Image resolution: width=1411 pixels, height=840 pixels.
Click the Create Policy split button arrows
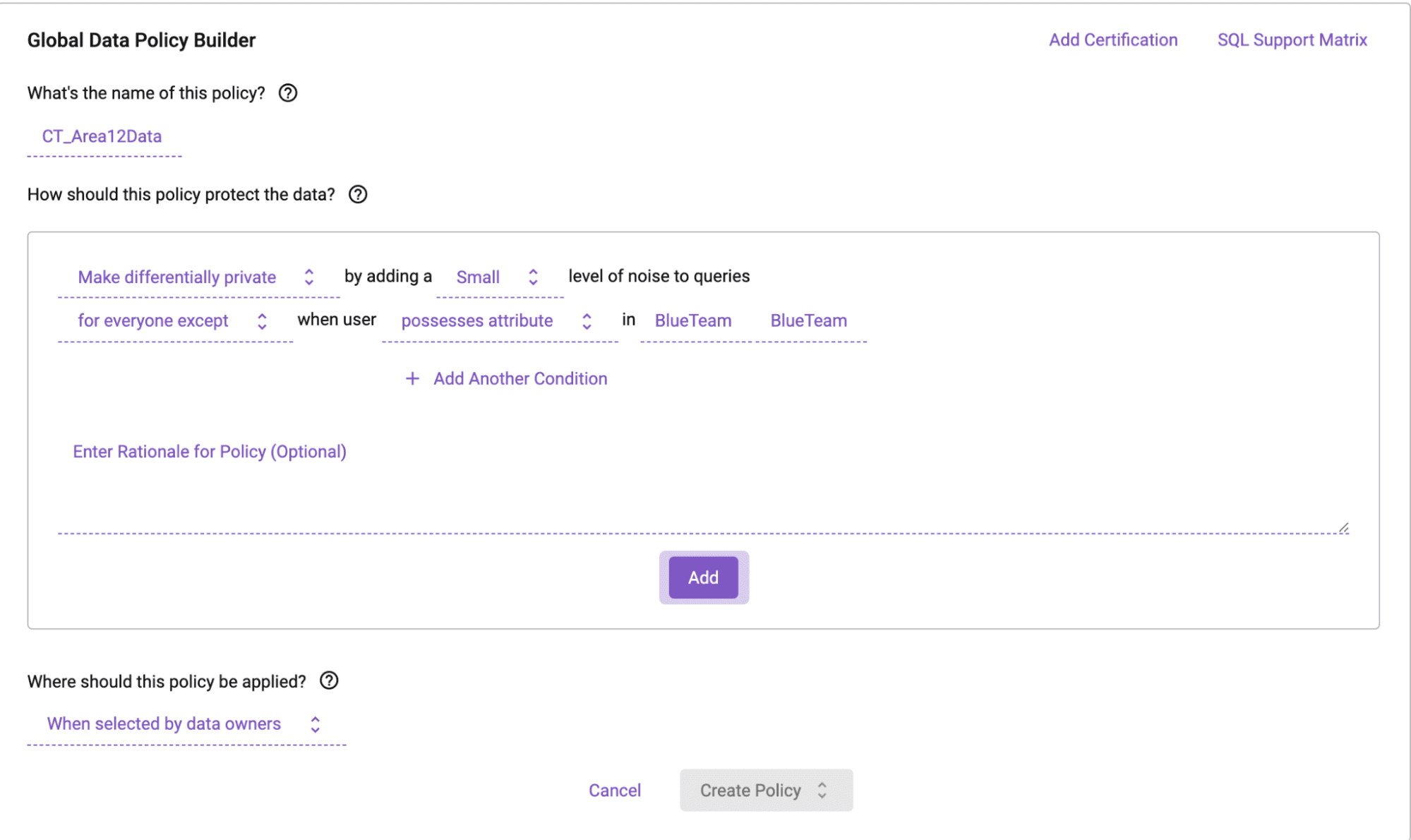point(822,791)
